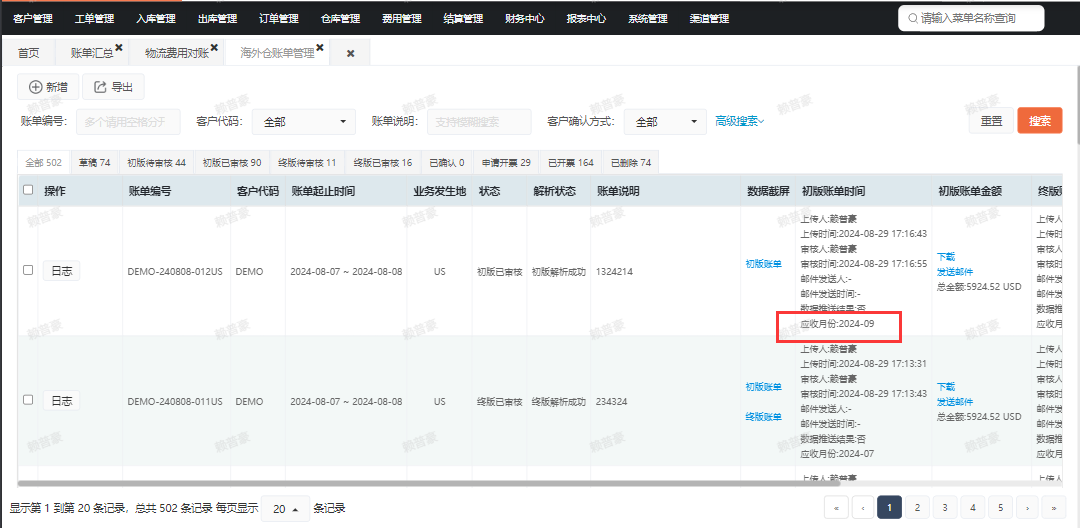Check the row DEMO-240808-011US checkbox
This screenshot has height=528, width=1080.
point(28,400)
